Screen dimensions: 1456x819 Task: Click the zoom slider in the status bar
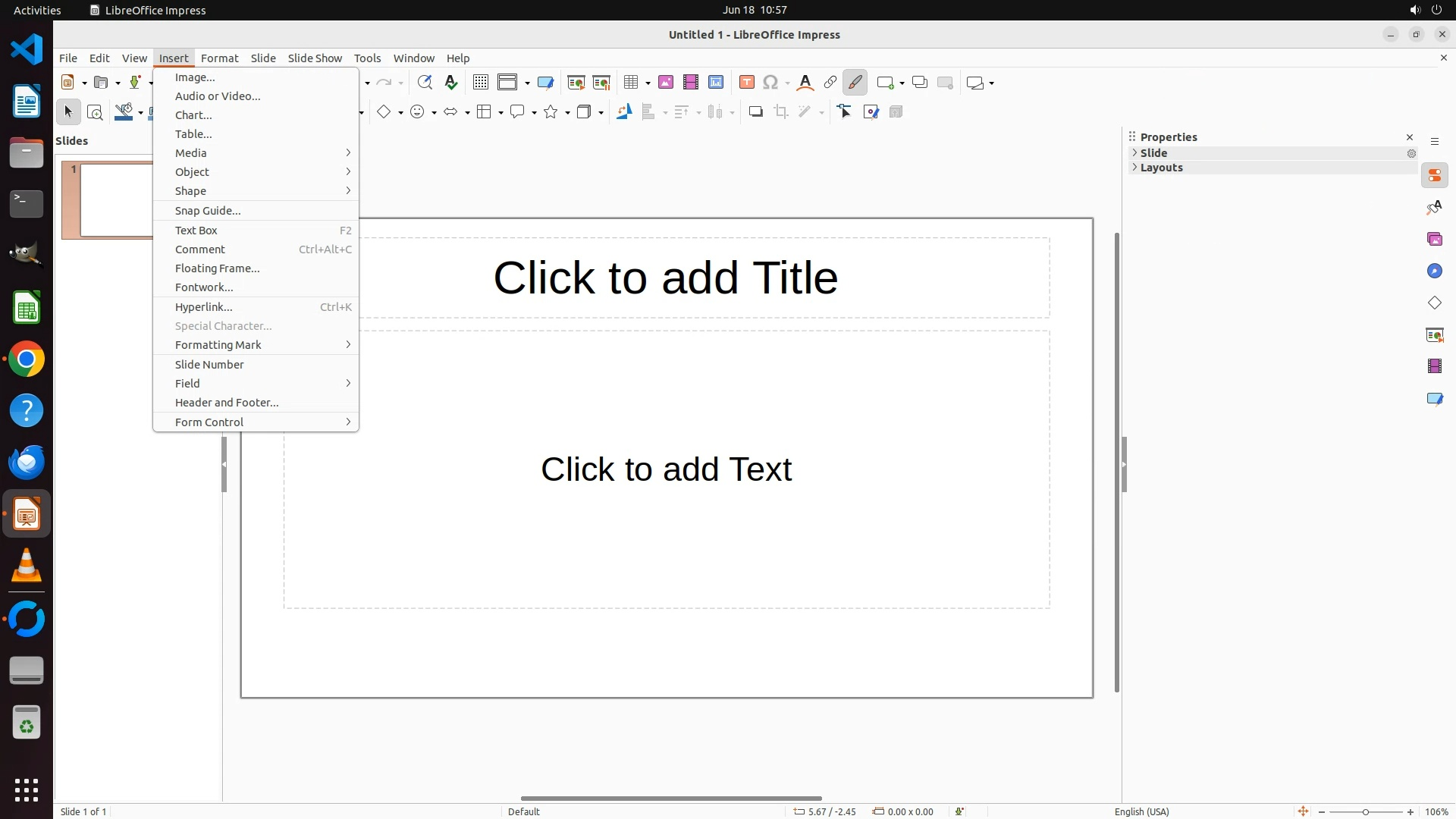tap(1365, 812)
